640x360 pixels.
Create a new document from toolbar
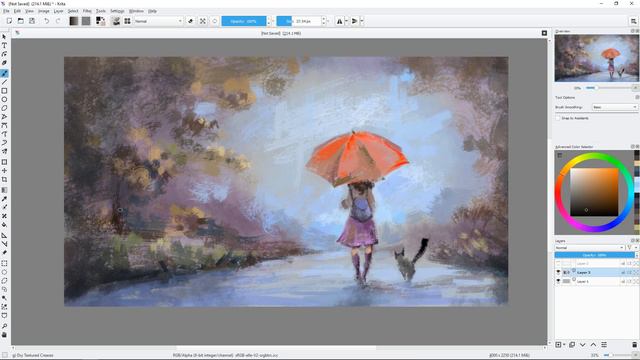[x=9, y=21]
